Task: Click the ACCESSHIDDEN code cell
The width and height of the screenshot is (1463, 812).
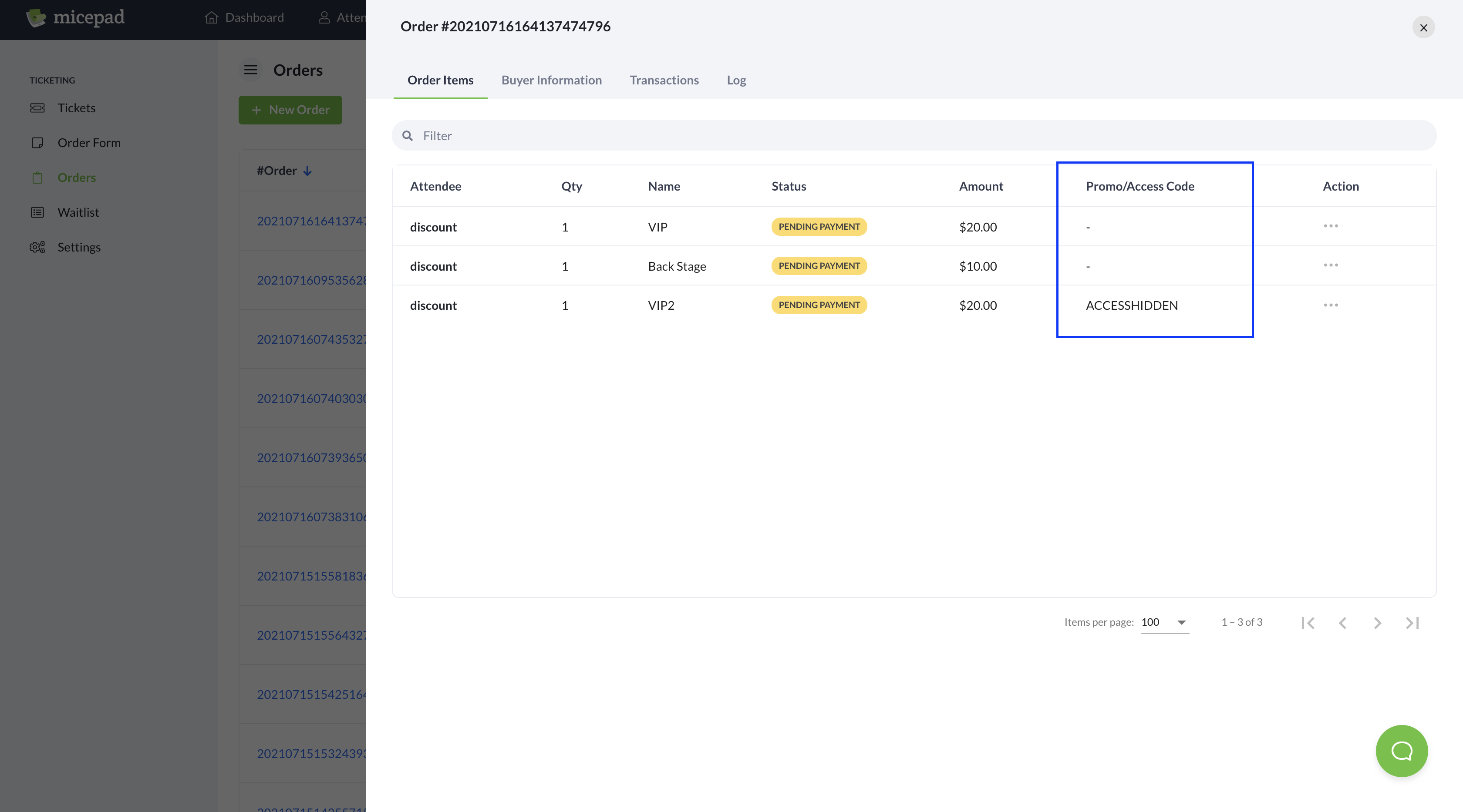Action: pos(1132,305)
